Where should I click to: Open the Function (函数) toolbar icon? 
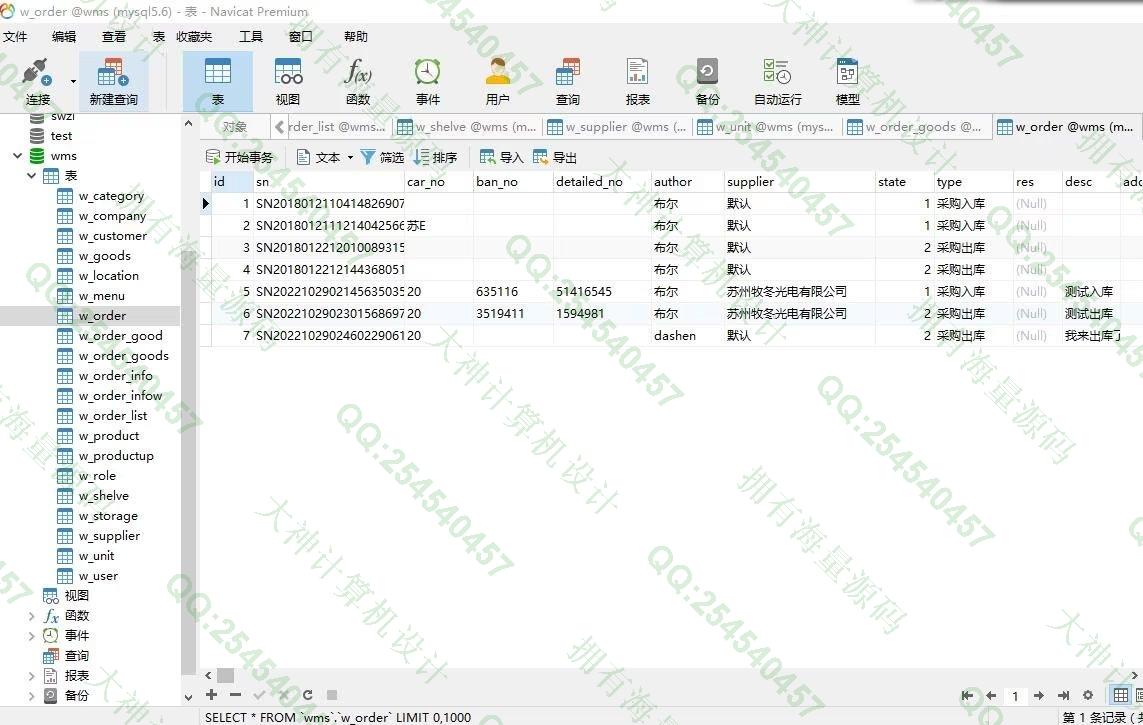coord(357,81)
